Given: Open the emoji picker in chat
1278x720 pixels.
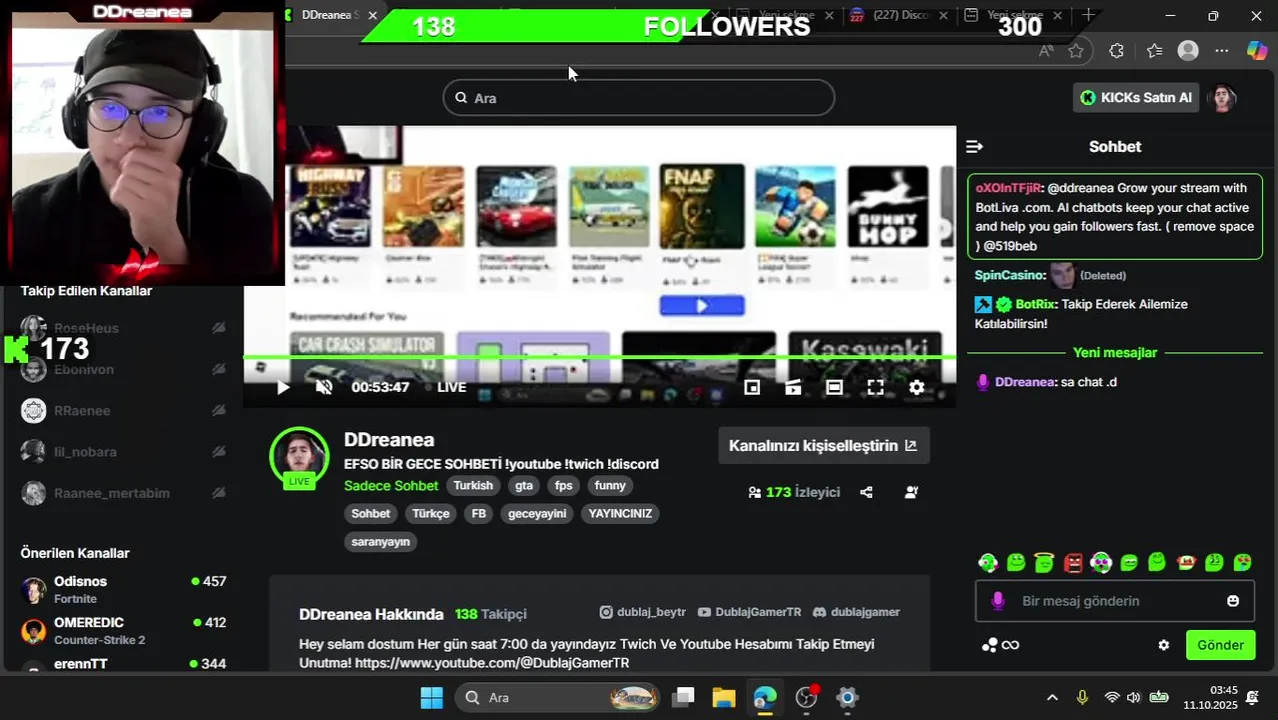Looking at the screenshot, I should pyautogui.click(x=1233, y=601).
